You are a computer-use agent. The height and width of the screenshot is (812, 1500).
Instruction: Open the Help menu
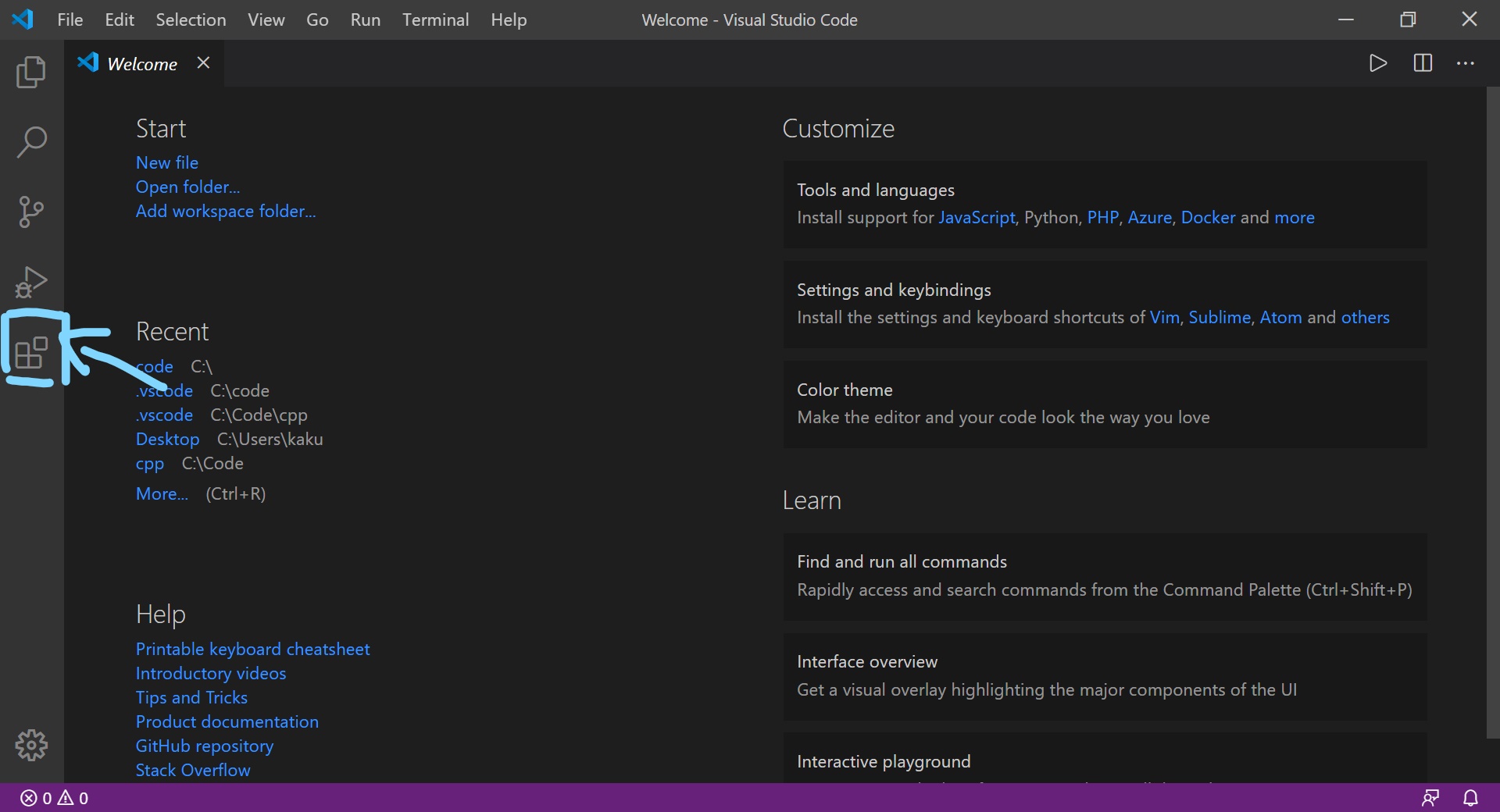[508, 20]
